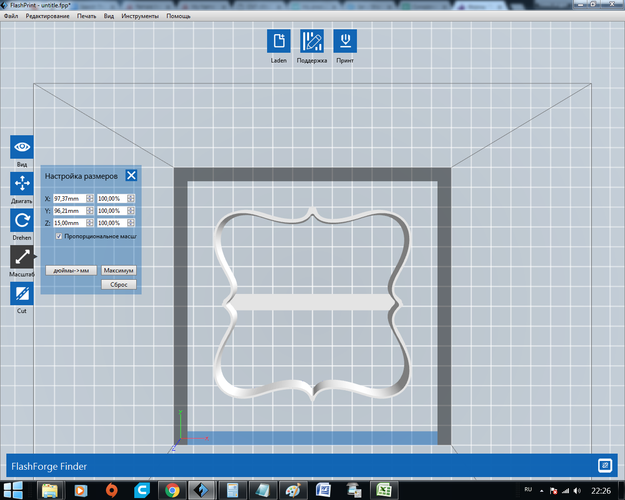
Task: Click the 22:26 clock in the tray
Action: [x=601, y=491]
